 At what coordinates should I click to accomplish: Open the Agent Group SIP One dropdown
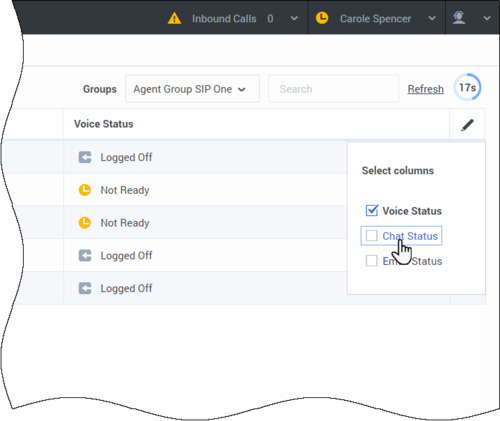192,89
